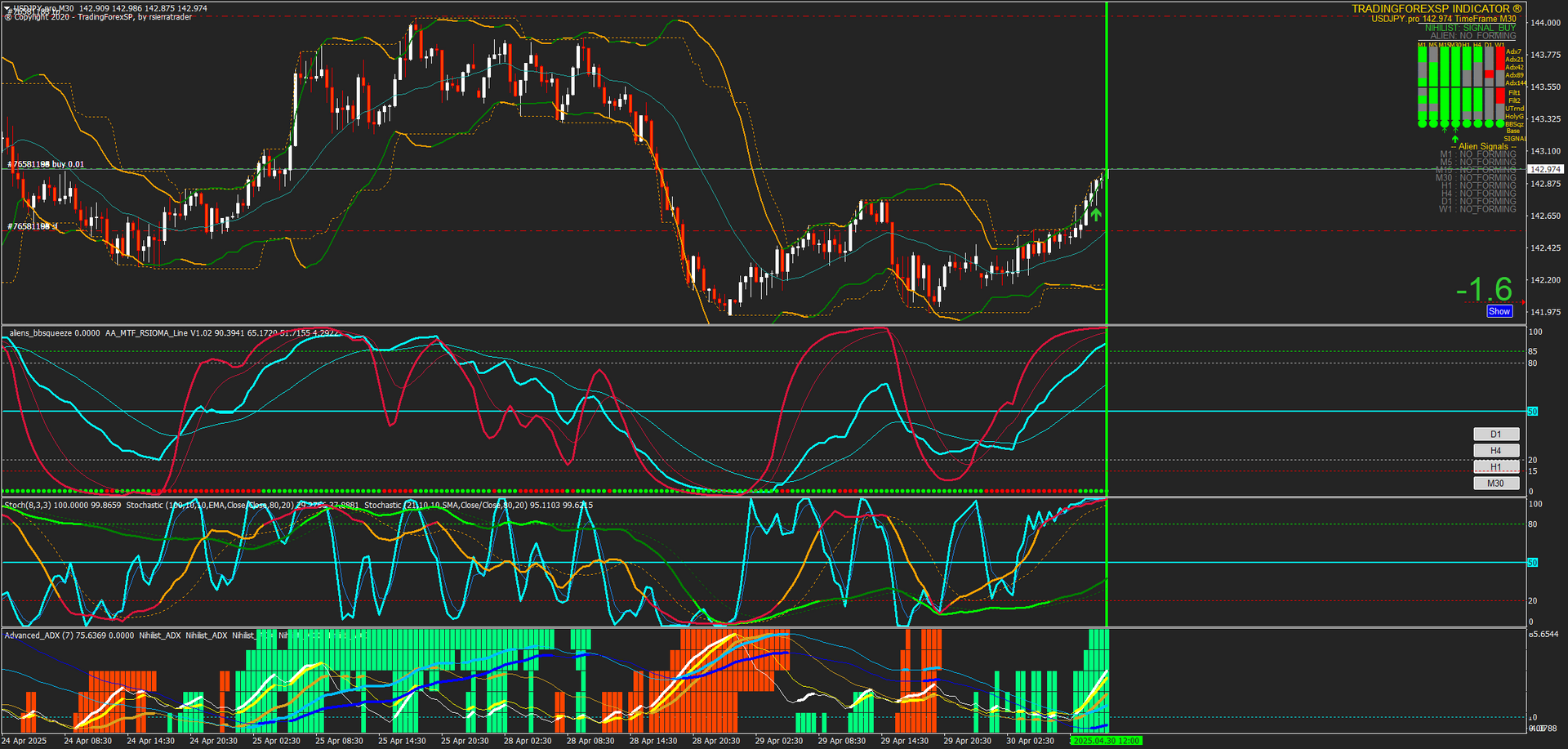This screenshot has height=749, width=1568.
Task: Click the Filt1 label in the signal panel
Action: tap(1513, 93)
